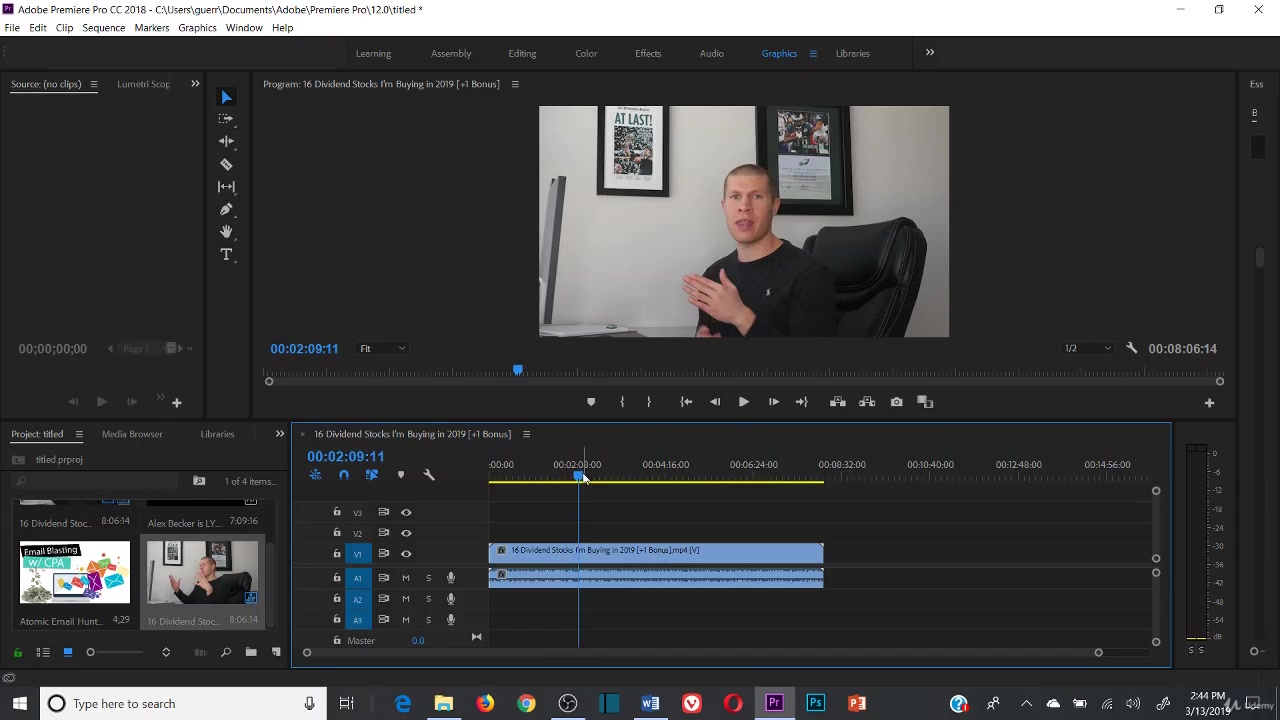Step back one frame
This screenshot has width=1280, height=720.
pos(715,402)
